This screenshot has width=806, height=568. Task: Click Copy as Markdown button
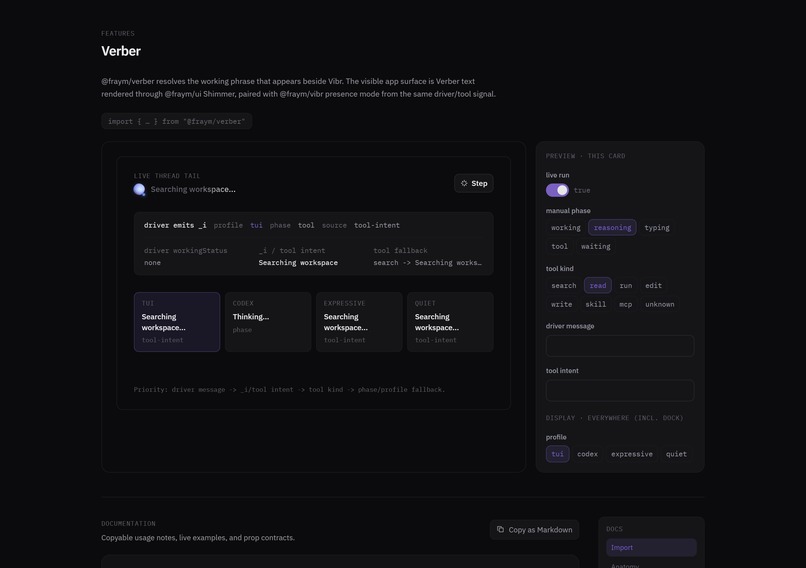(534, 530)
